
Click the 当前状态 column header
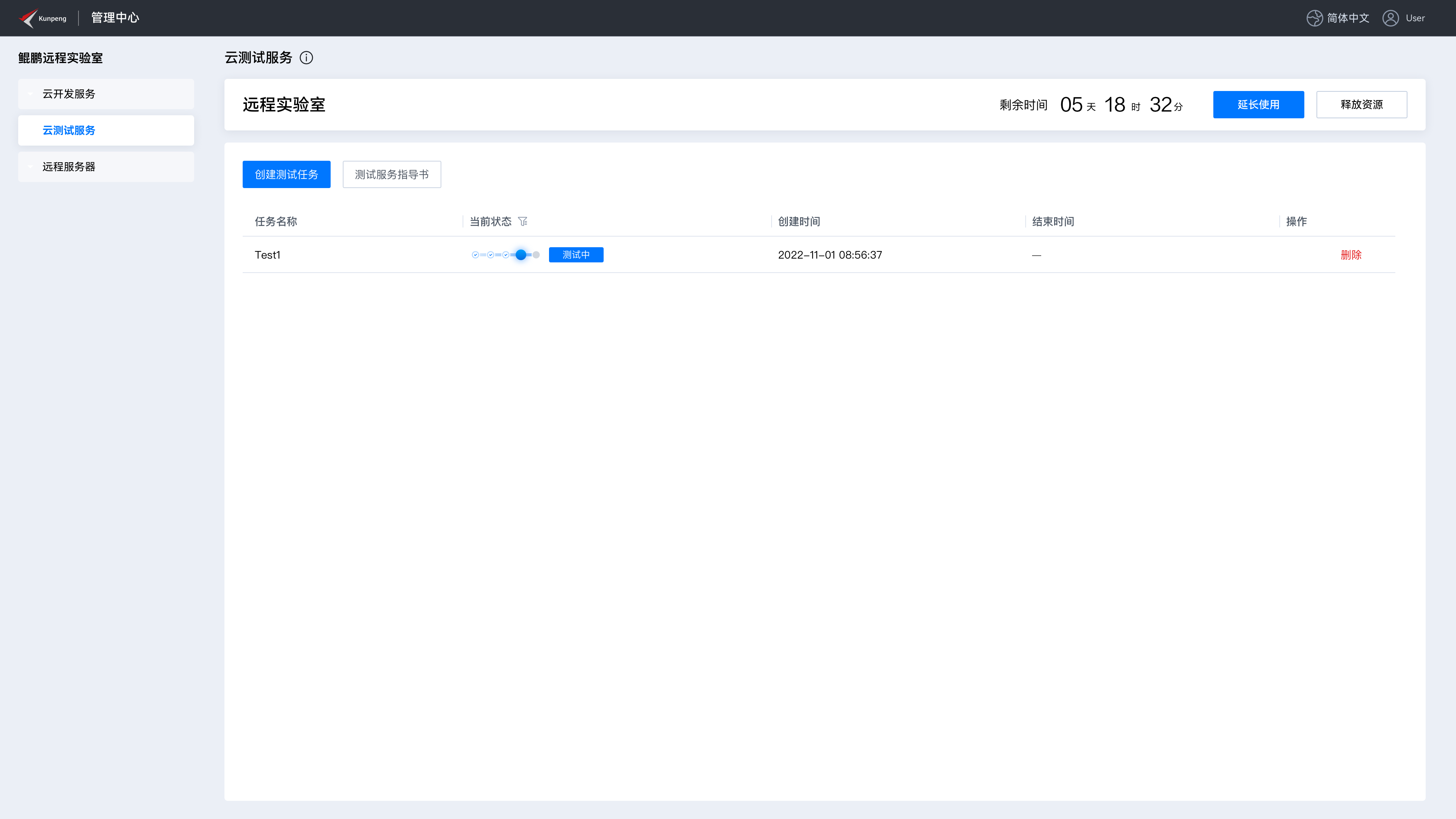click(x=491, y=221)
